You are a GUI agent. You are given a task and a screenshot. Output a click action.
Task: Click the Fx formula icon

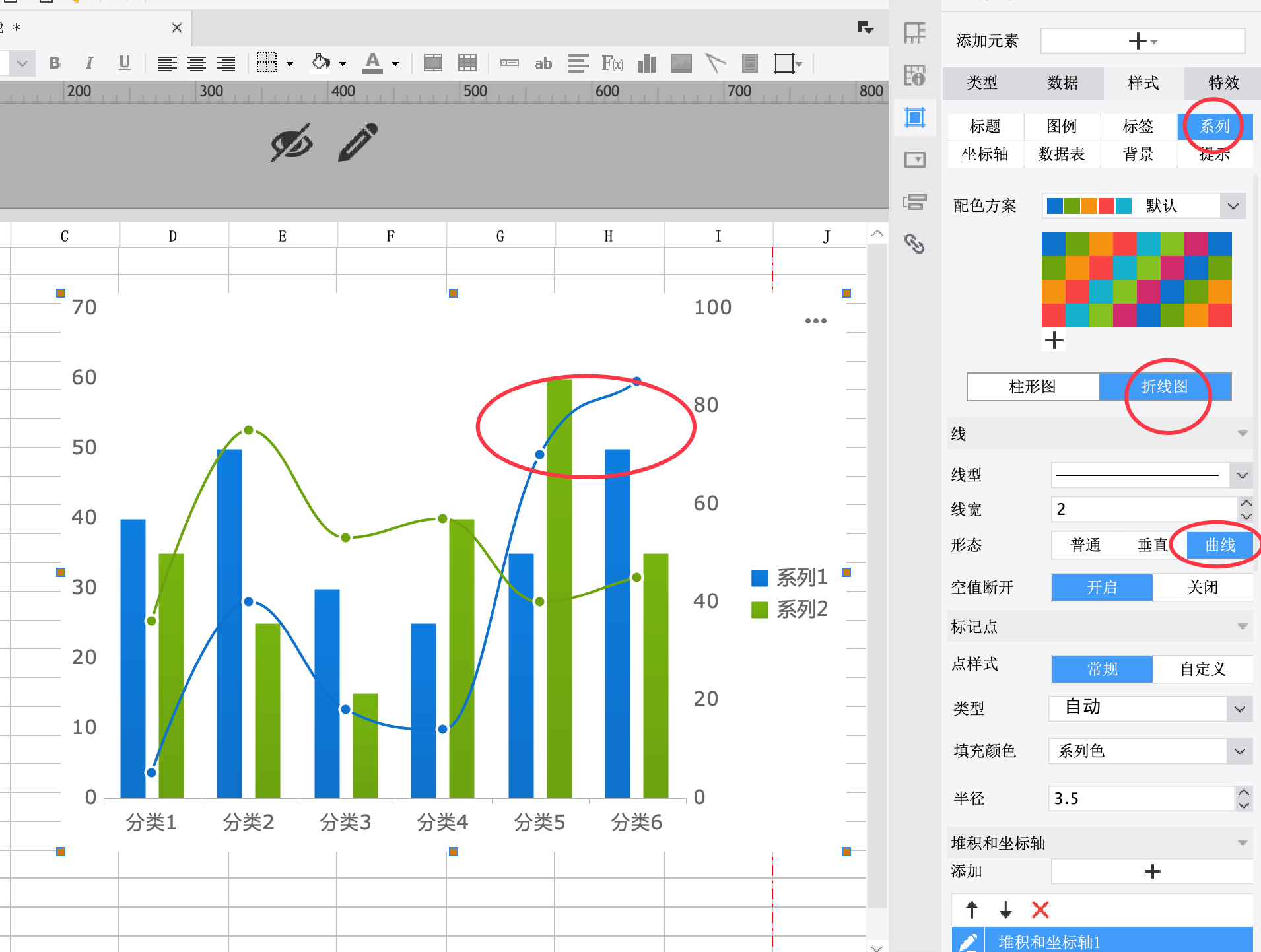click(x=613, y=63)
